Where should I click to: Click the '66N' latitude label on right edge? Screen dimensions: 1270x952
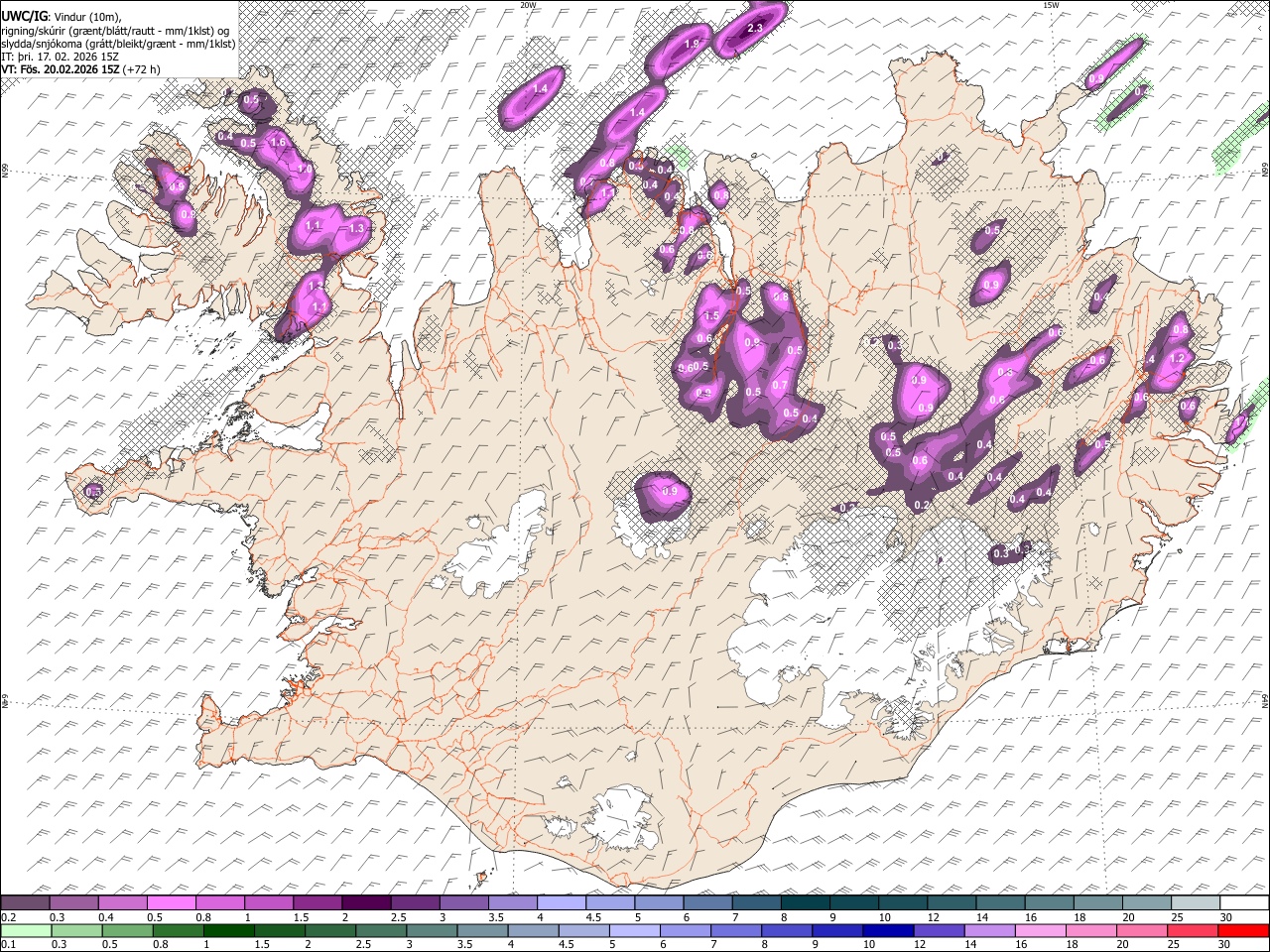pyautogui.click(x=1265, y=170)
